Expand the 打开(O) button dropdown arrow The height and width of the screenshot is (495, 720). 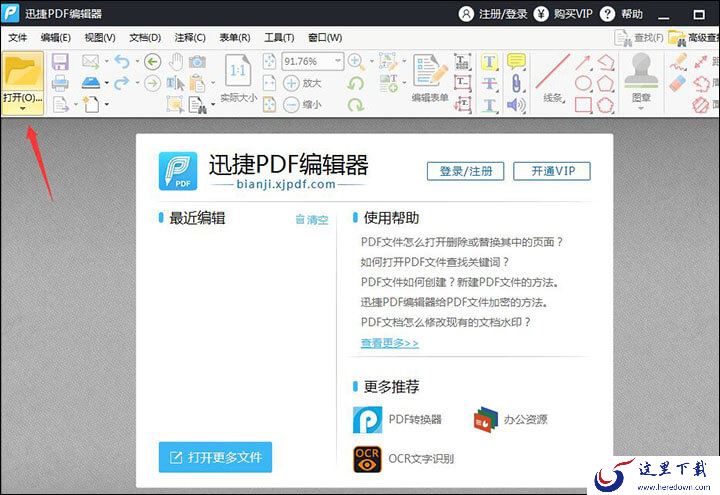point(22,109)
